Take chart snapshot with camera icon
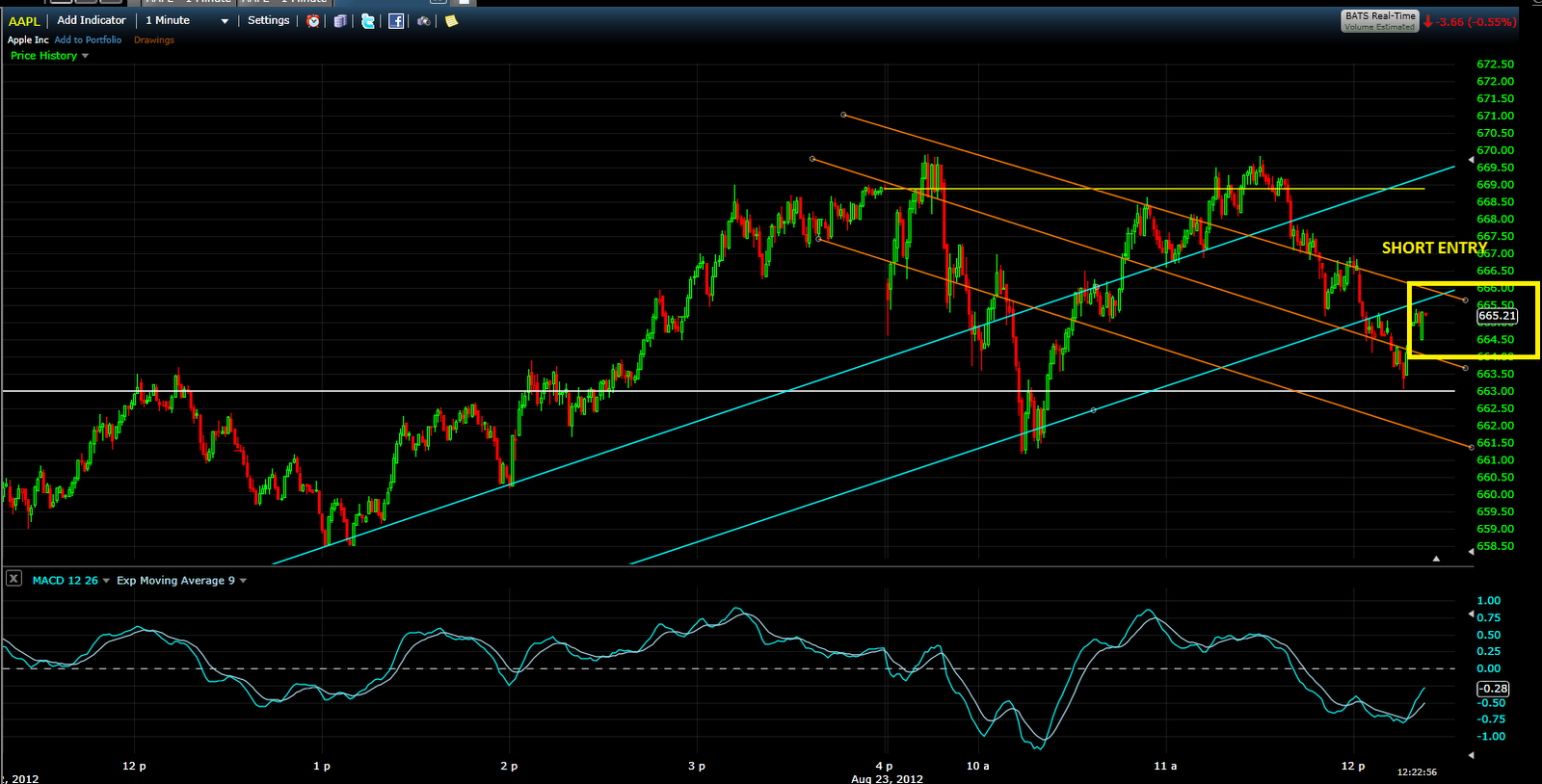 [423, 20]
